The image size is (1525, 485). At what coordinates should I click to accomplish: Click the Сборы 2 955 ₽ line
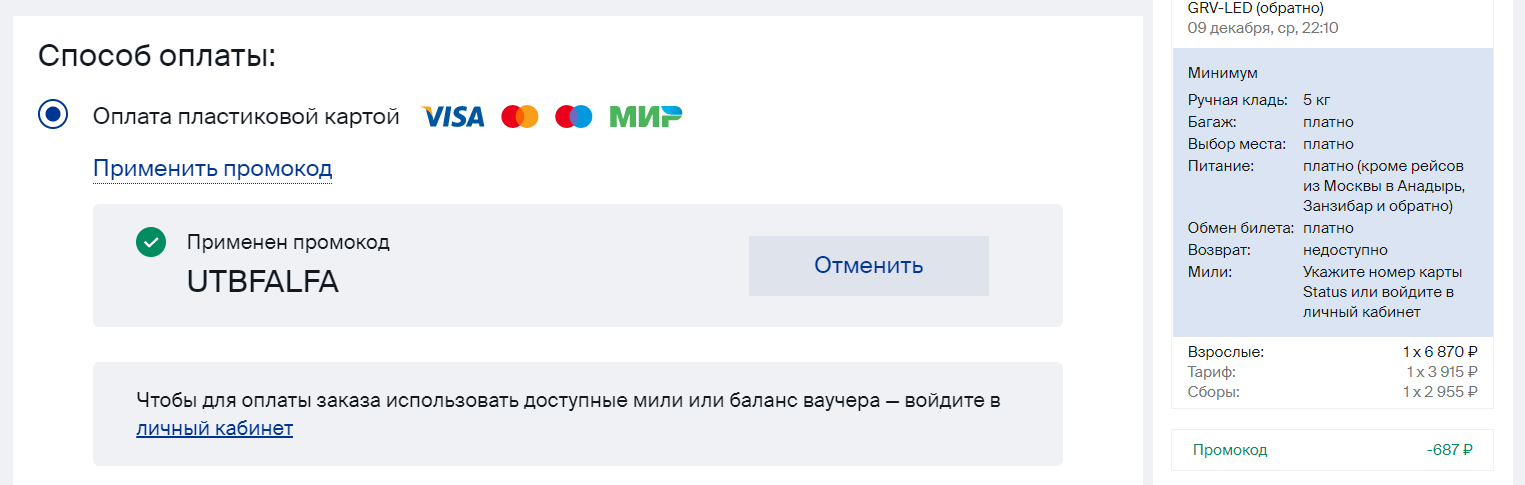(1332, 392)
